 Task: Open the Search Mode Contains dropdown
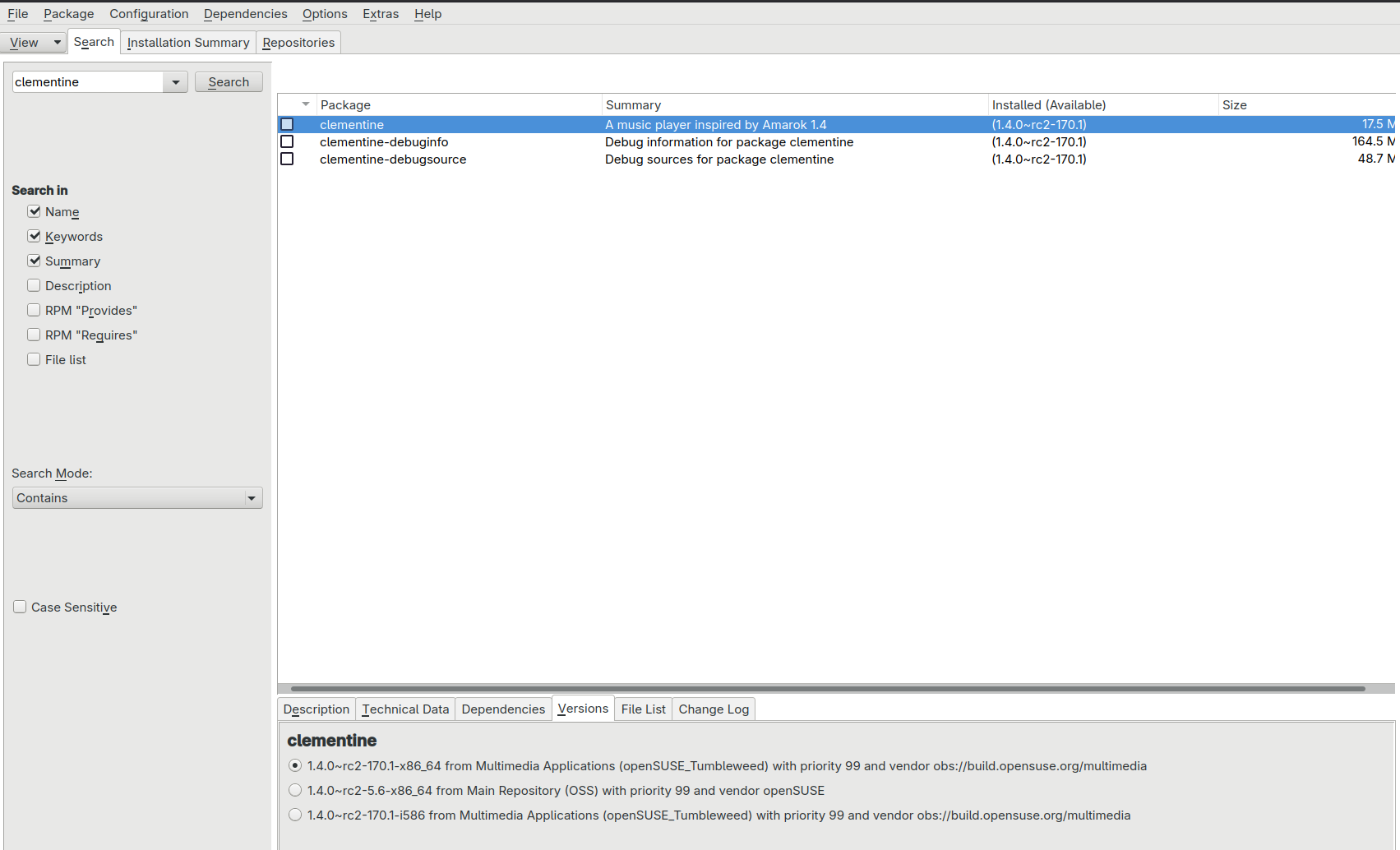click(x=137, y=498)
